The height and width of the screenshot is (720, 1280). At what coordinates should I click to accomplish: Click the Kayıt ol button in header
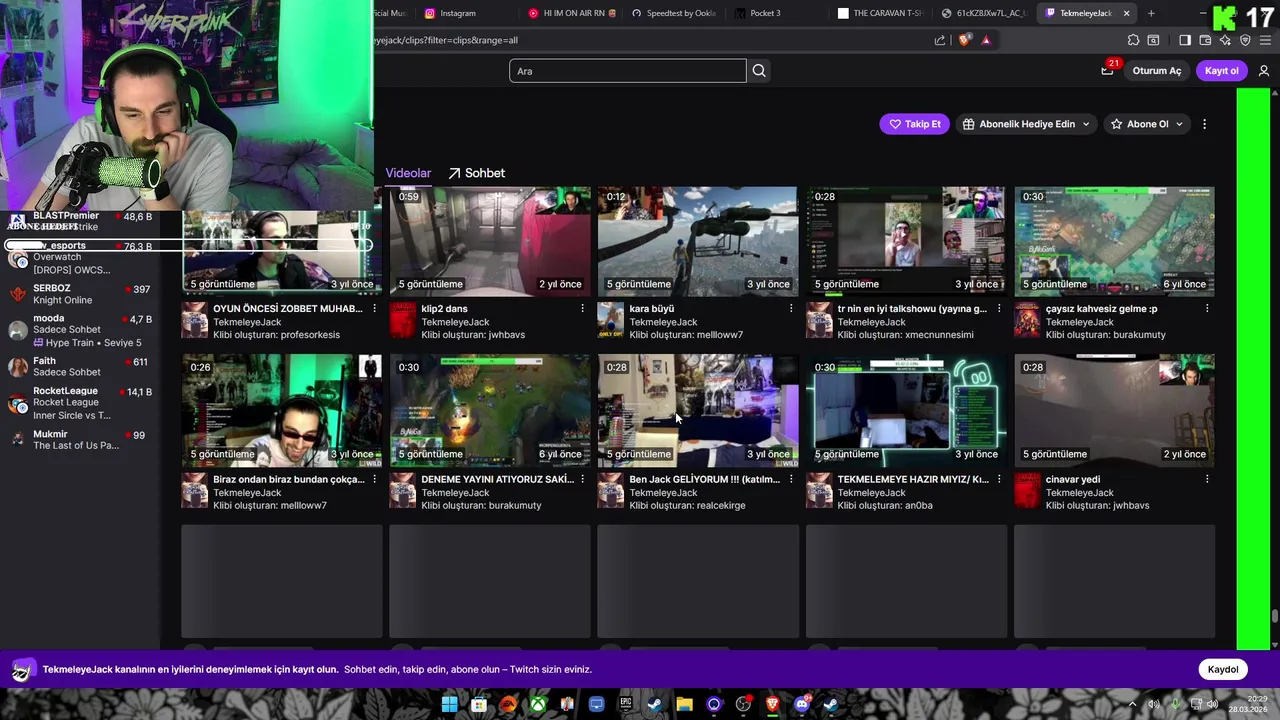click(1222, 70)
